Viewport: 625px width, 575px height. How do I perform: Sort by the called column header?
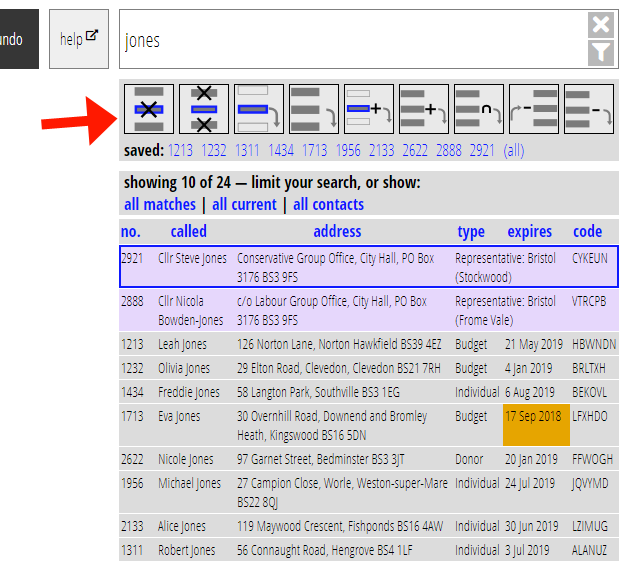189,232
